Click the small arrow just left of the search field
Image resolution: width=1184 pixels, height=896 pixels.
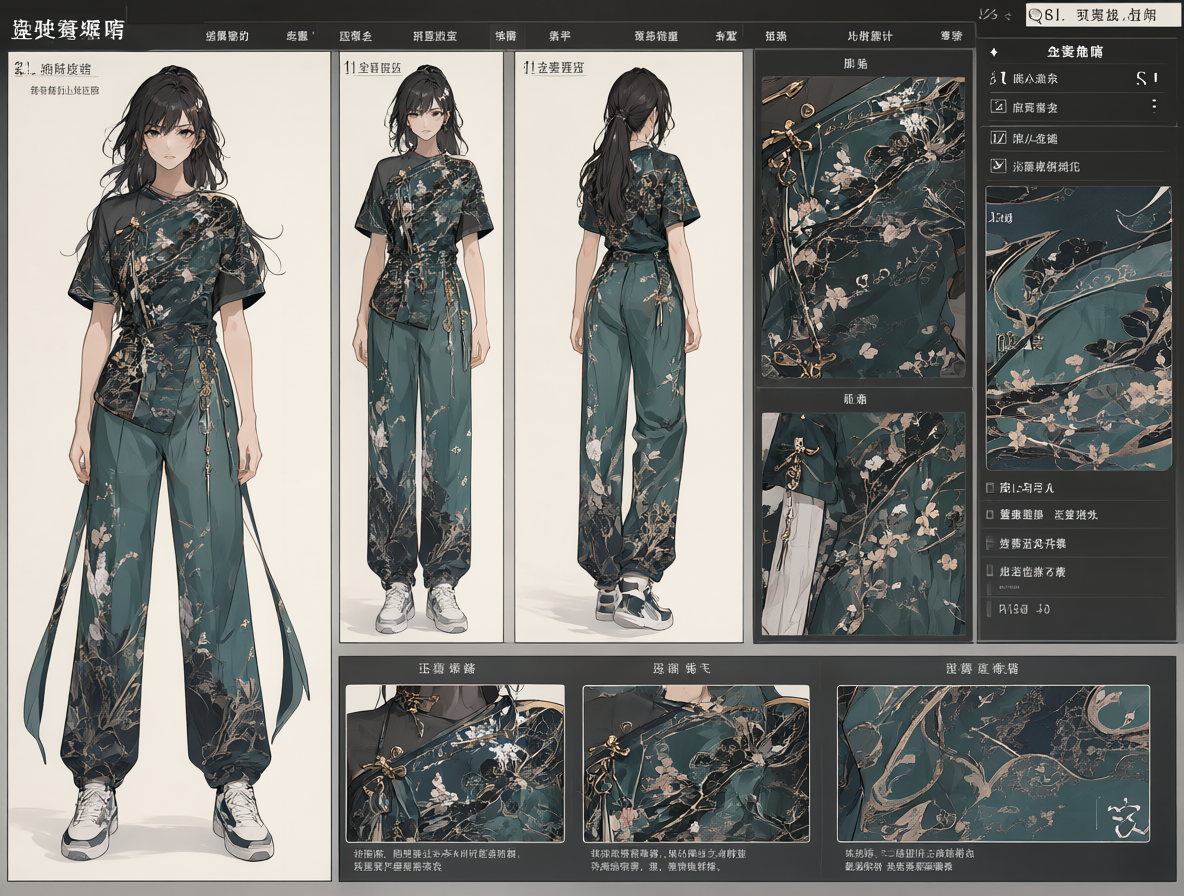click(1008, 15)
